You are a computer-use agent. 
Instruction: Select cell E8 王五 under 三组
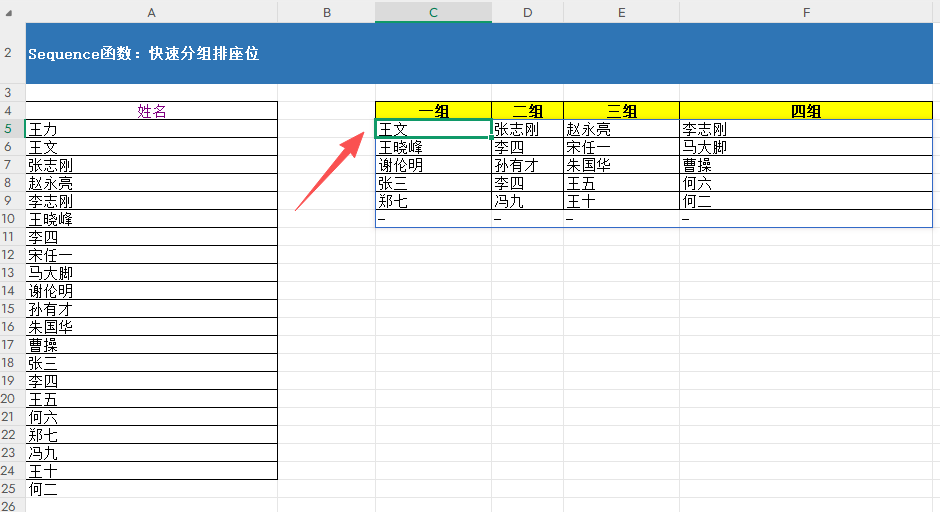pyautogui.click(x=622, y=183)
